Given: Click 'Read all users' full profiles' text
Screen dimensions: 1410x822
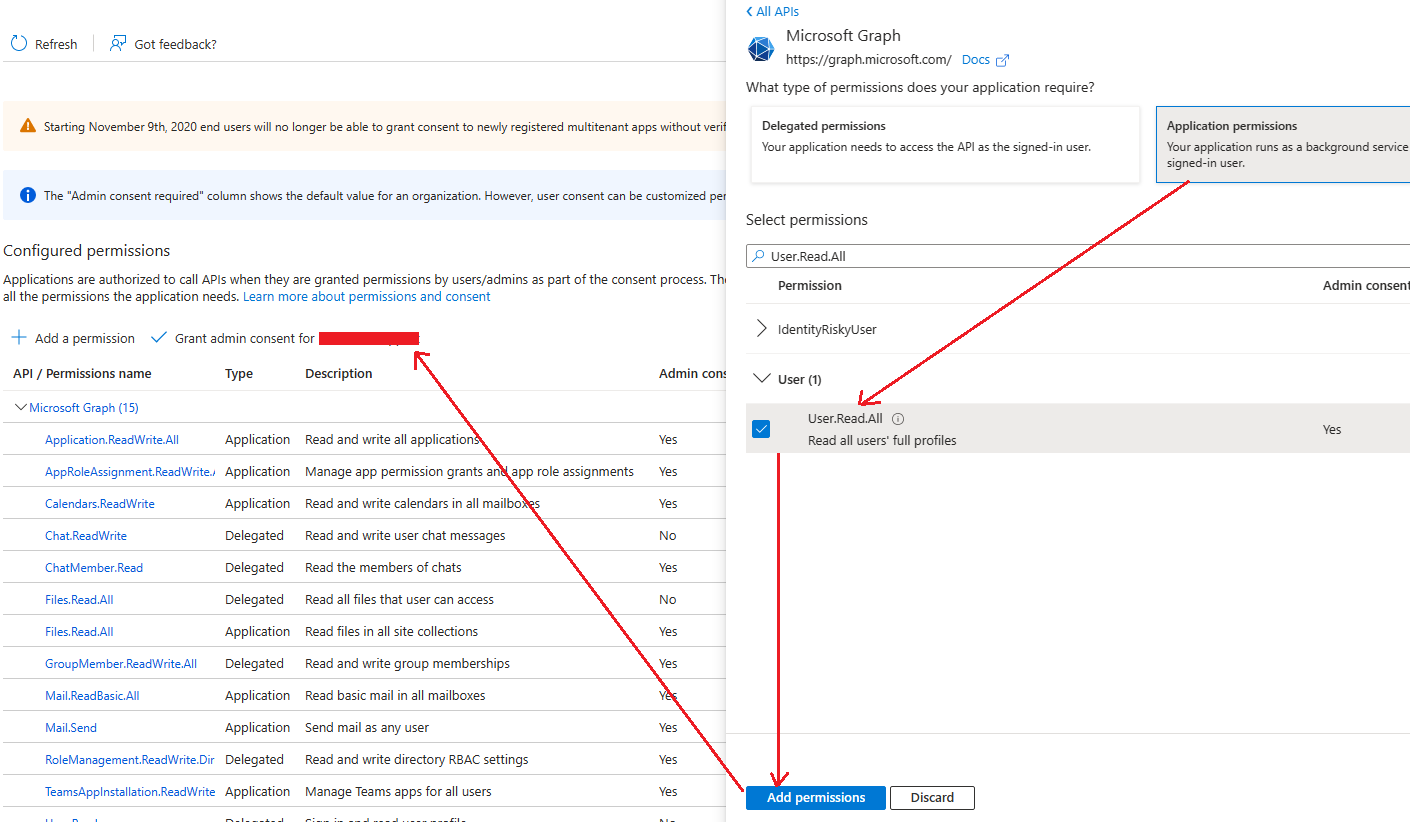Looking at the screenshot, I should [x=882, y=440].
